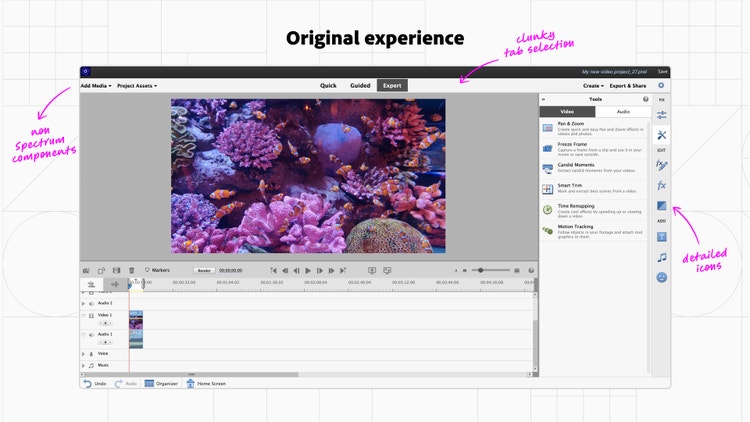This screenshot has height=422, width=750.
Task: Open the Project Assets dropdown
Action: tap(137, 86)
